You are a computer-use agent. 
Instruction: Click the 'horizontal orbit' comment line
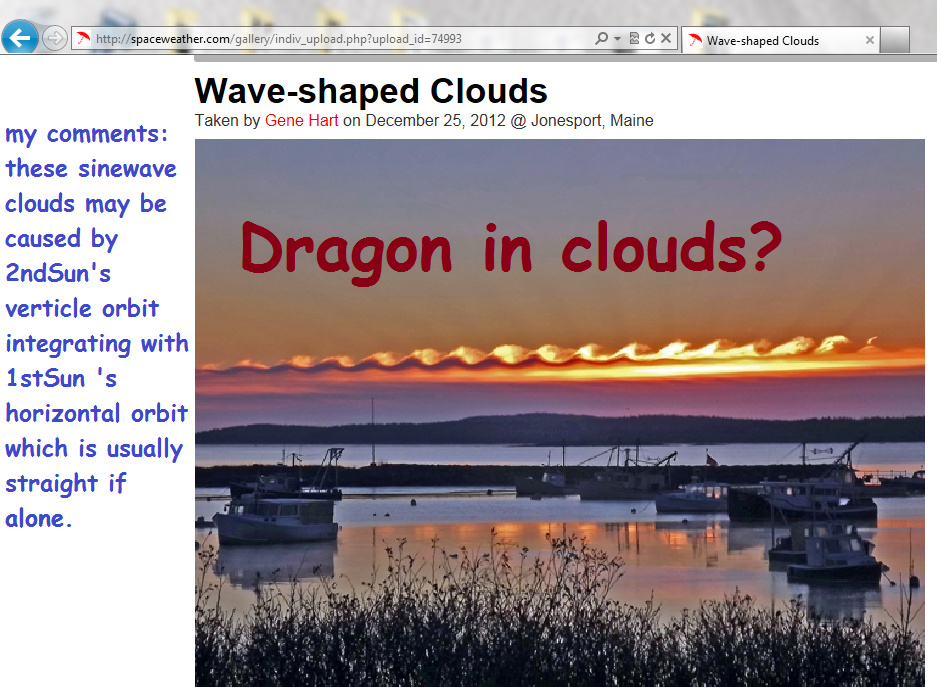(x=96, y=413)
